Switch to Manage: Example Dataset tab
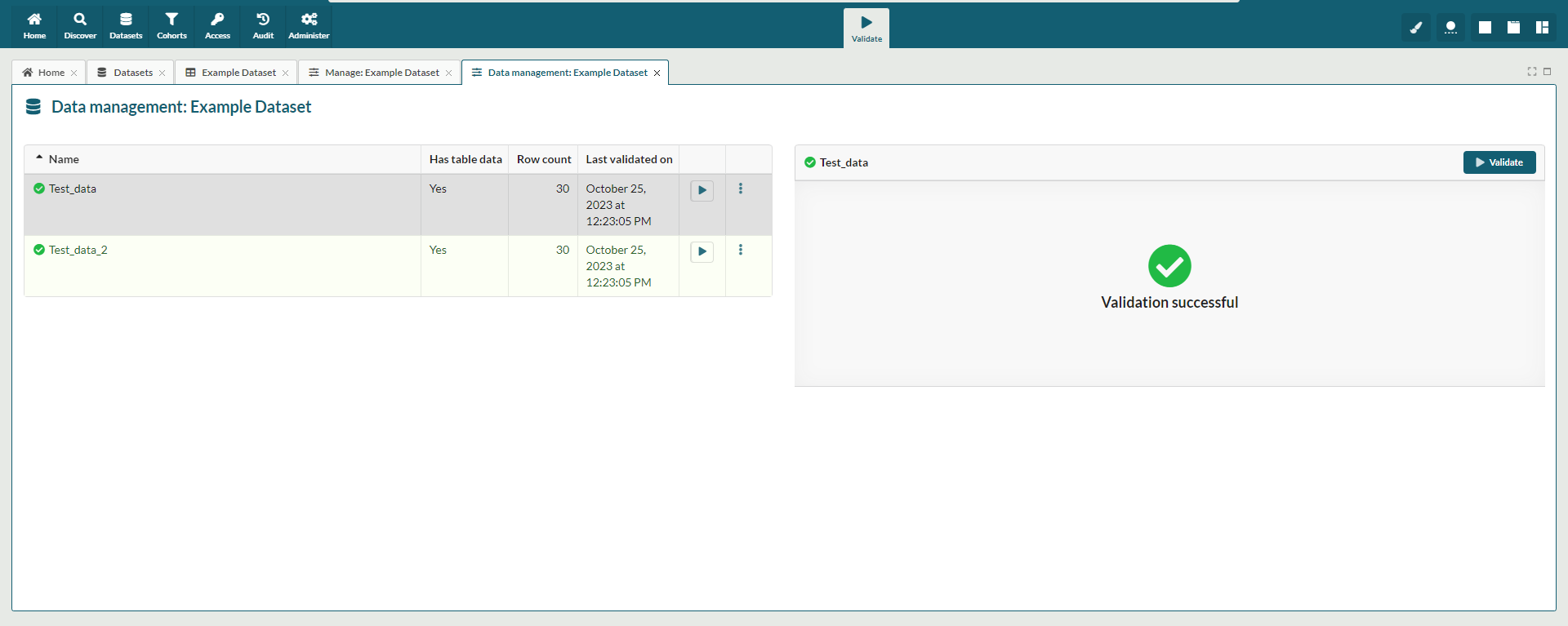This screenshot has height=626, width=1568. tap(381, 73)
